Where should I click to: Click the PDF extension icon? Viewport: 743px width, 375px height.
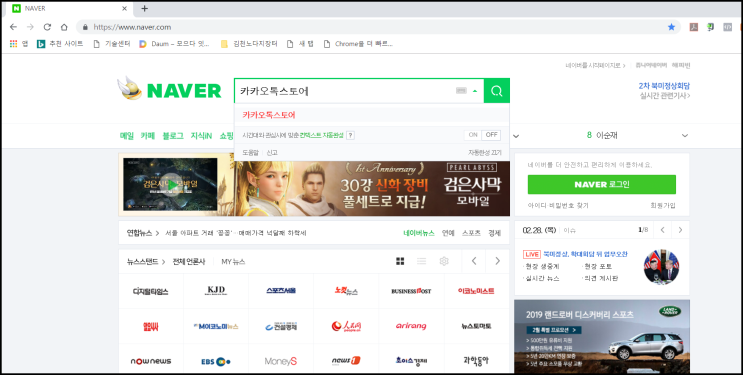(x=693, y=27)
